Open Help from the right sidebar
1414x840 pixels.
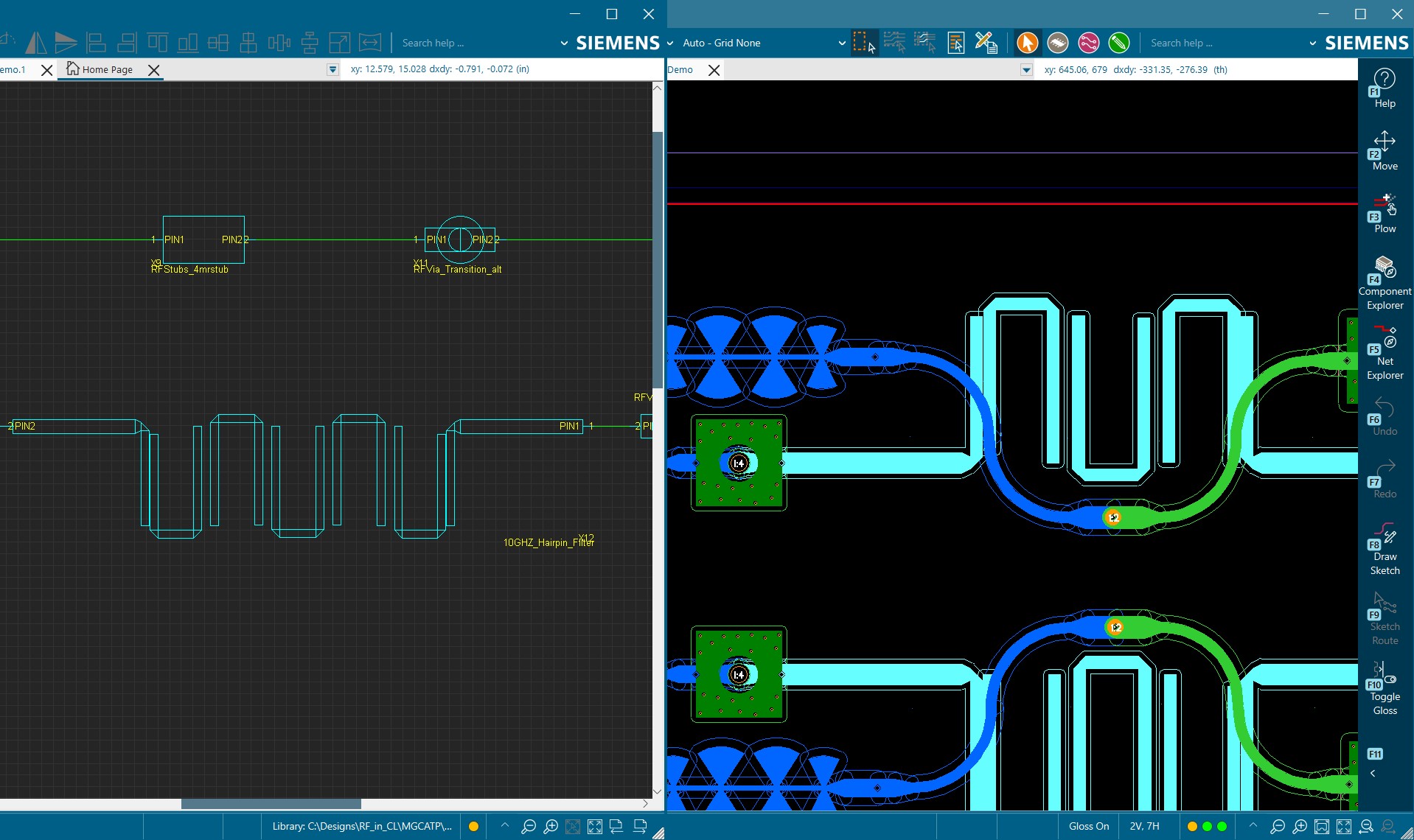[1384, 88]
